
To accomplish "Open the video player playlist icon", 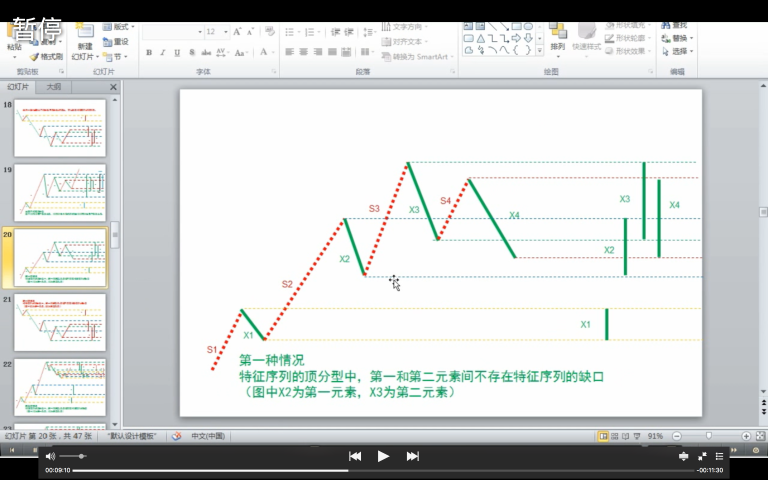I will point(719,456).
